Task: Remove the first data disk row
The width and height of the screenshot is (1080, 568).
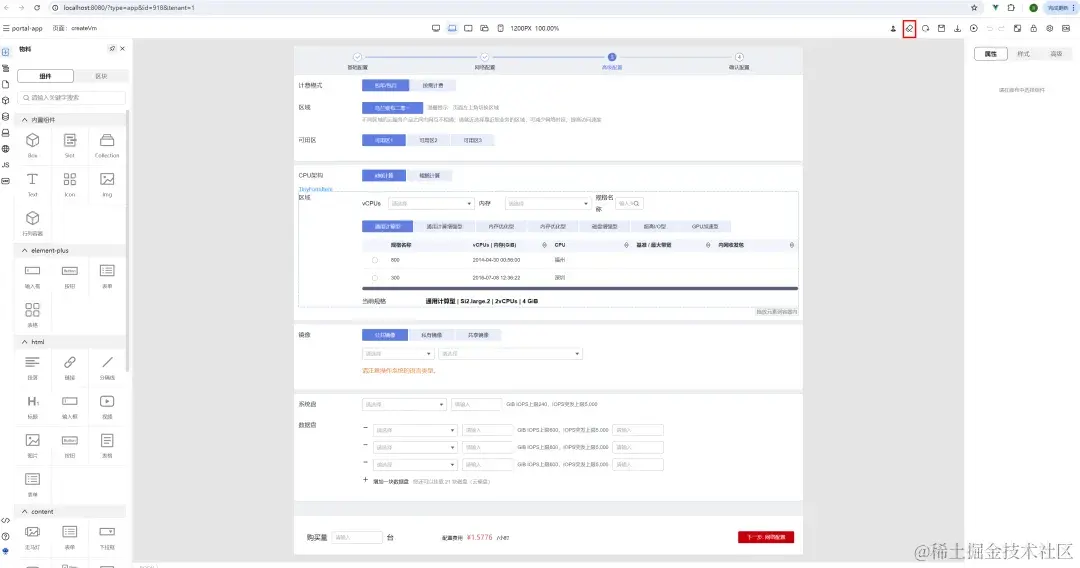Action: (366, 428)
